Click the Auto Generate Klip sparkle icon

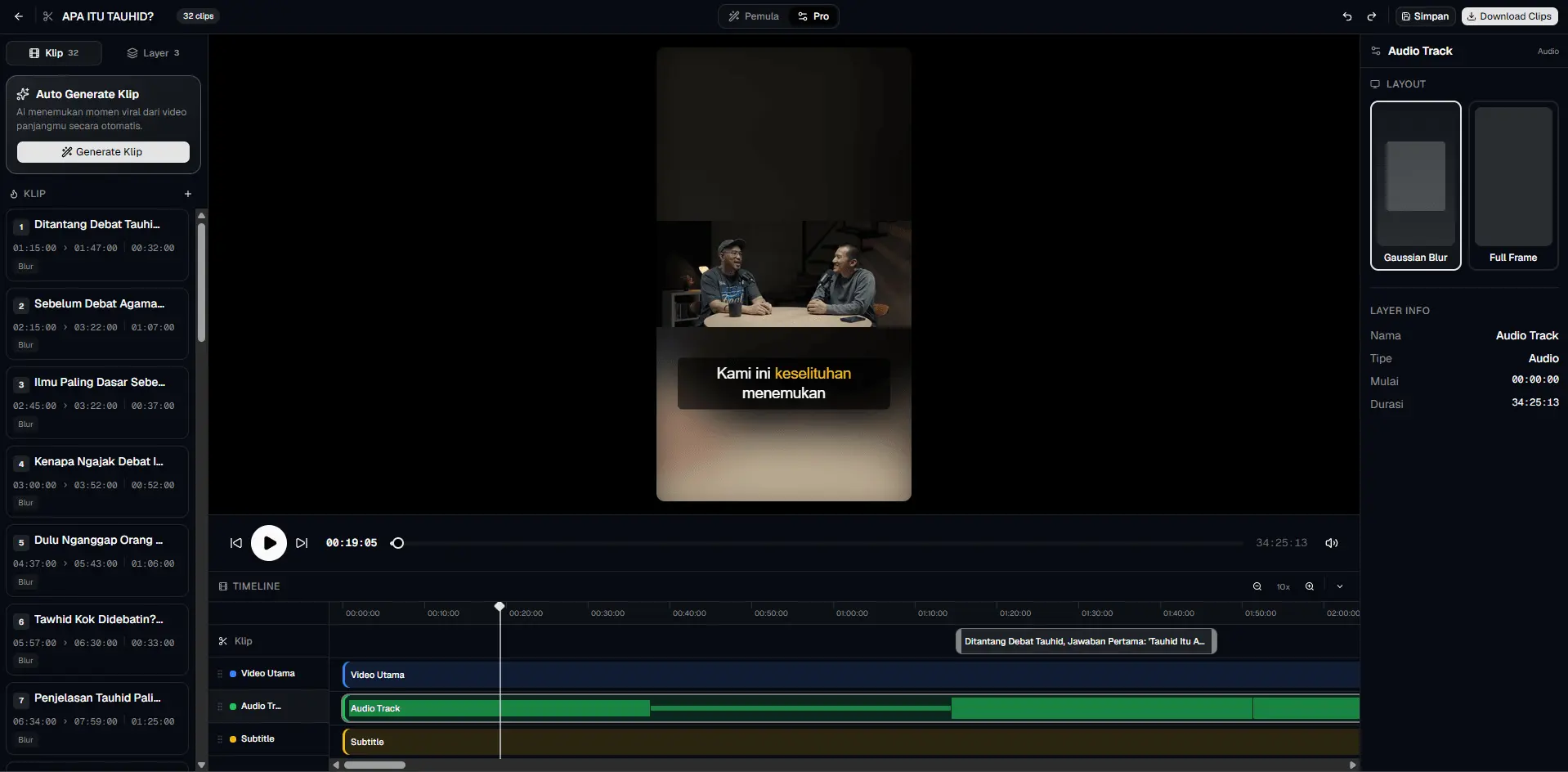click(23, 94)
